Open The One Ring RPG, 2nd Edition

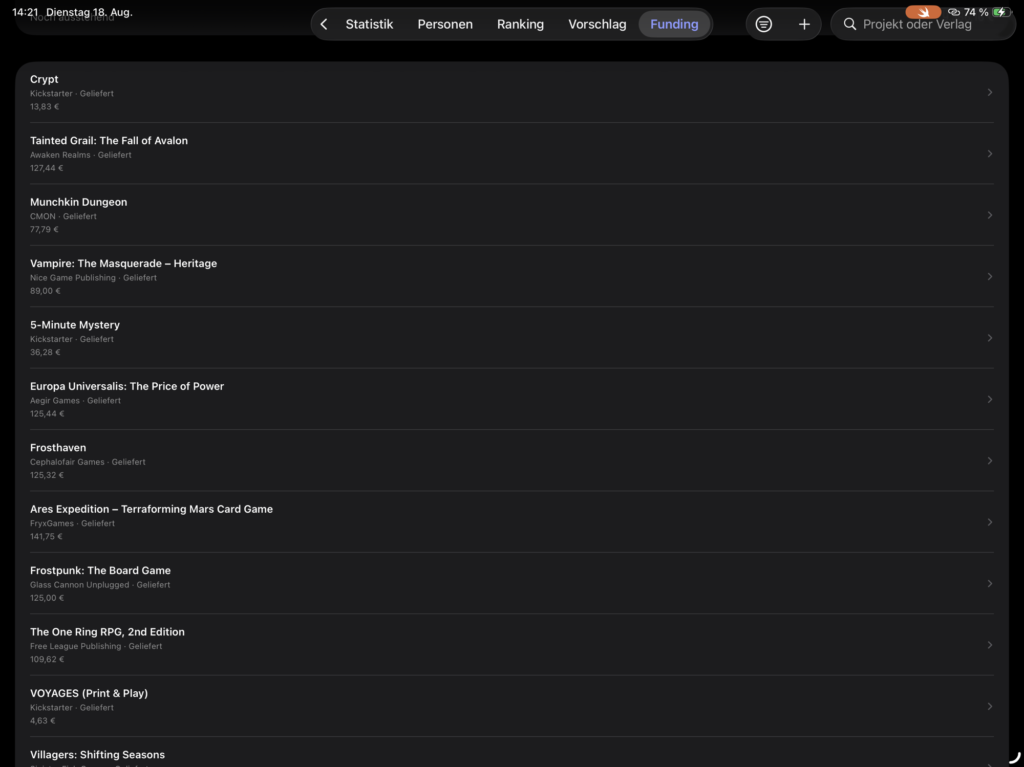(x=107, y=632)
